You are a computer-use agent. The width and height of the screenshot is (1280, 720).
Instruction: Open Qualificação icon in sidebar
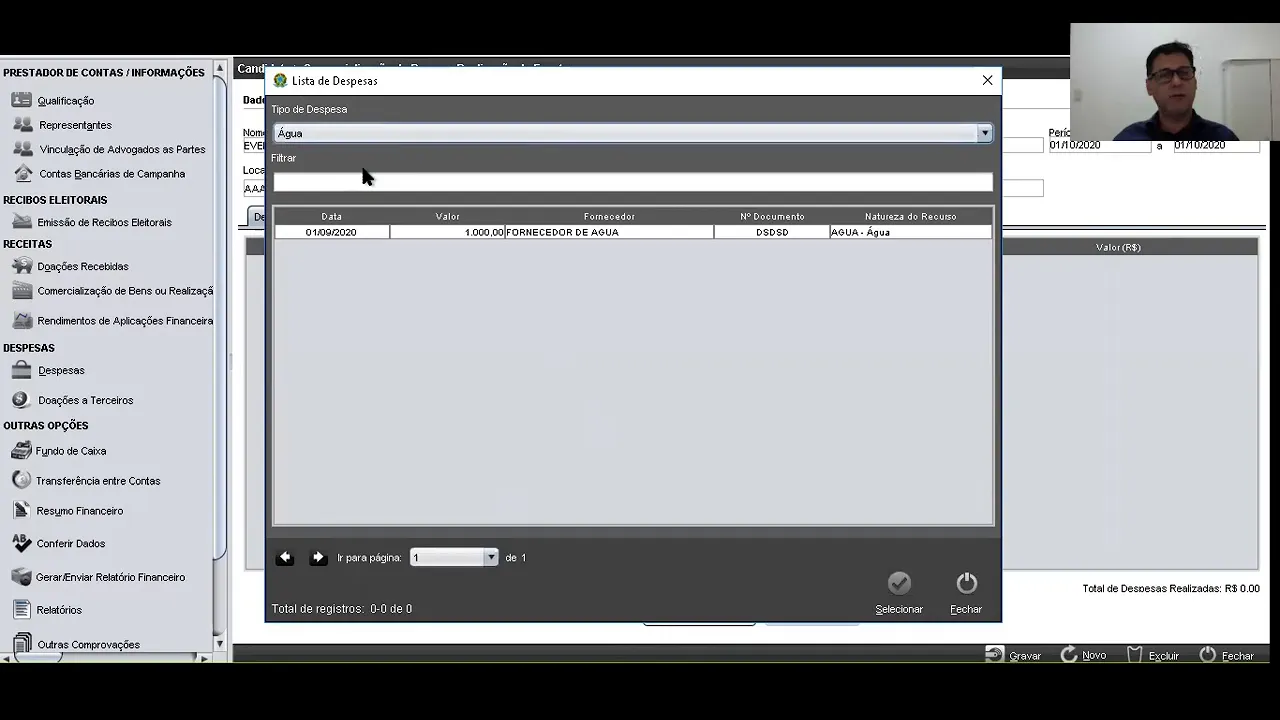[22, 100]
